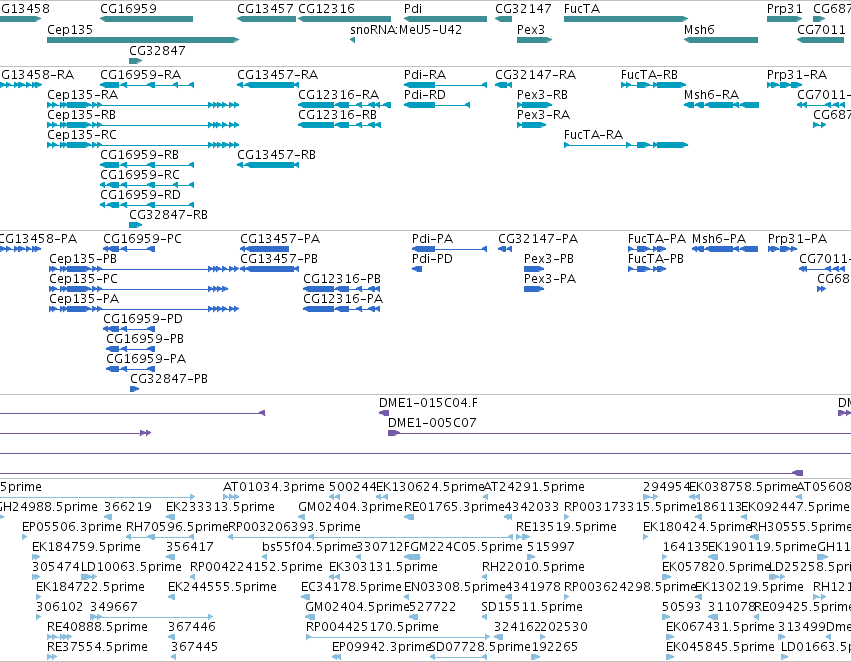Screen dimensions: 851x662
Task: Click transcript Prp31-RA label
Action: [x=797, y=75]
